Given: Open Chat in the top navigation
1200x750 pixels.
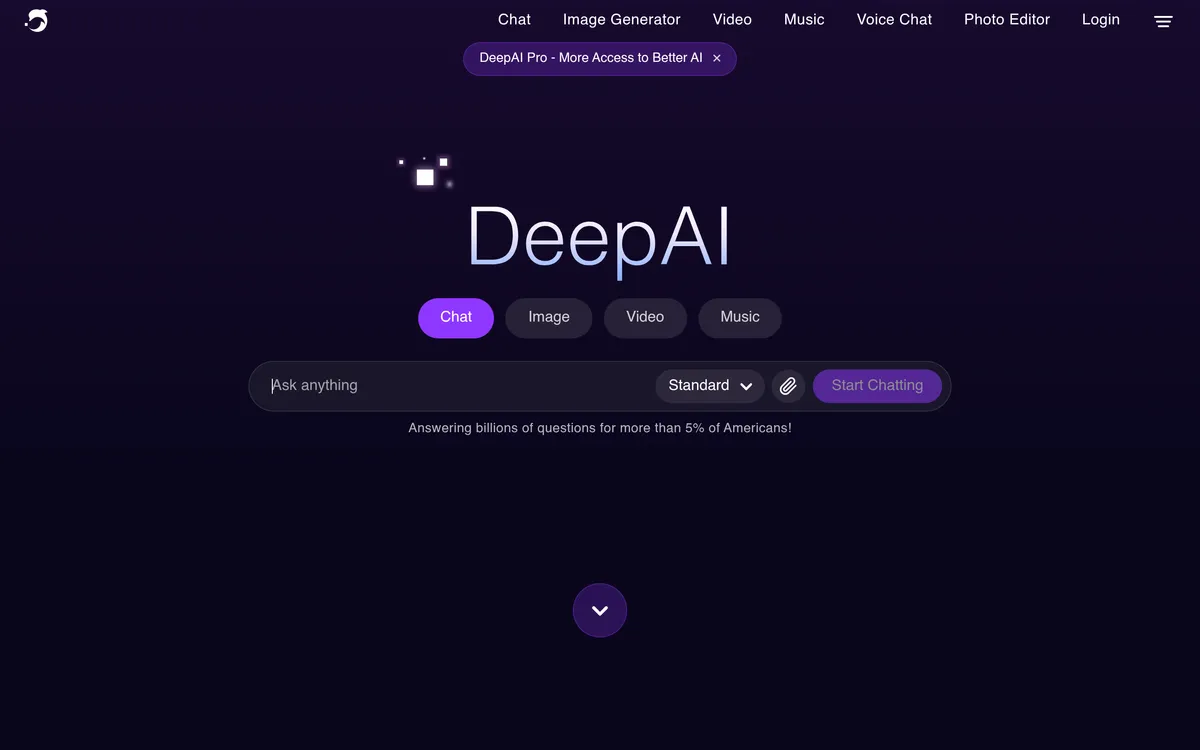Looking at the screenshot, I should tap(514, 20).
